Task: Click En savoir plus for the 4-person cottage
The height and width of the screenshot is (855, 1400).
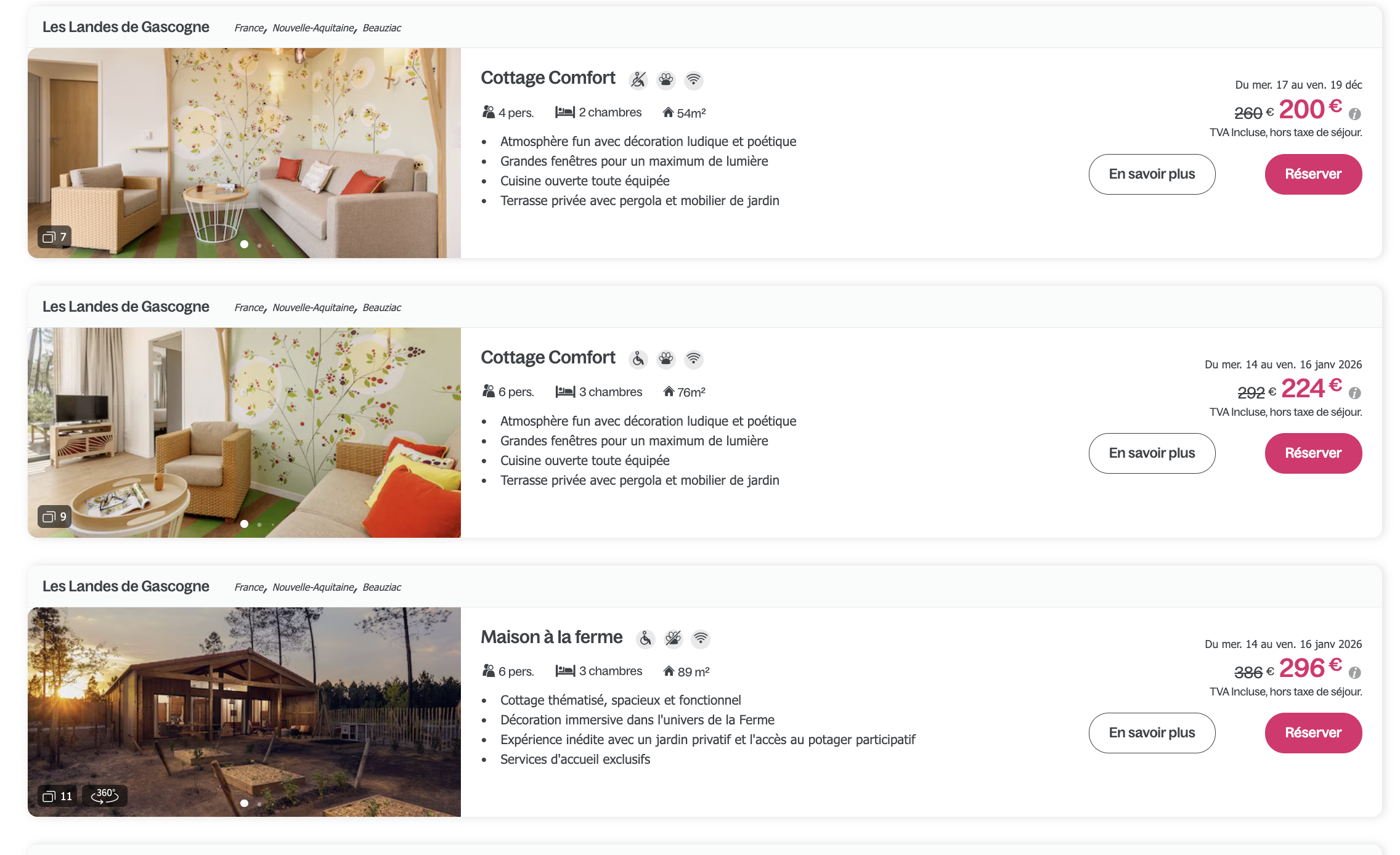Action: tap(1152, 174)
